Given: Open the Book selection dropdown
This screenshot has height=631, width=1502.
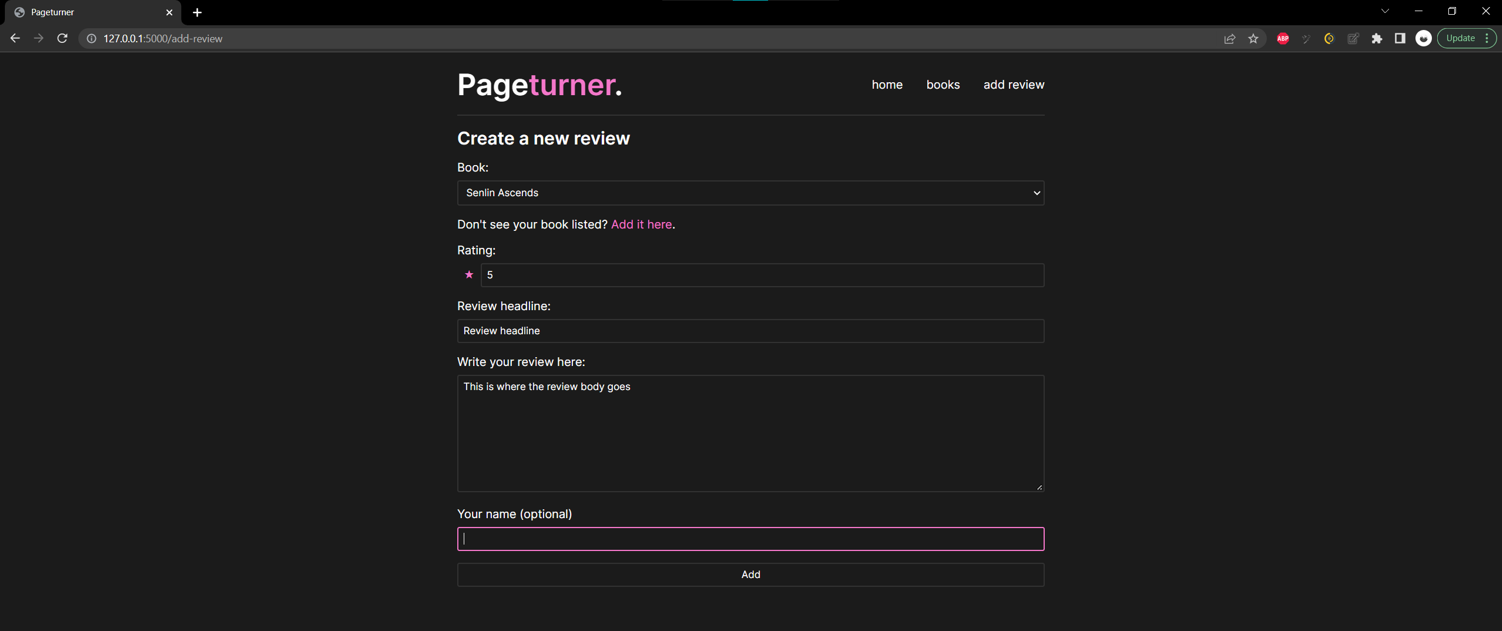Looking at the screenshot, I should click(750, 193).
